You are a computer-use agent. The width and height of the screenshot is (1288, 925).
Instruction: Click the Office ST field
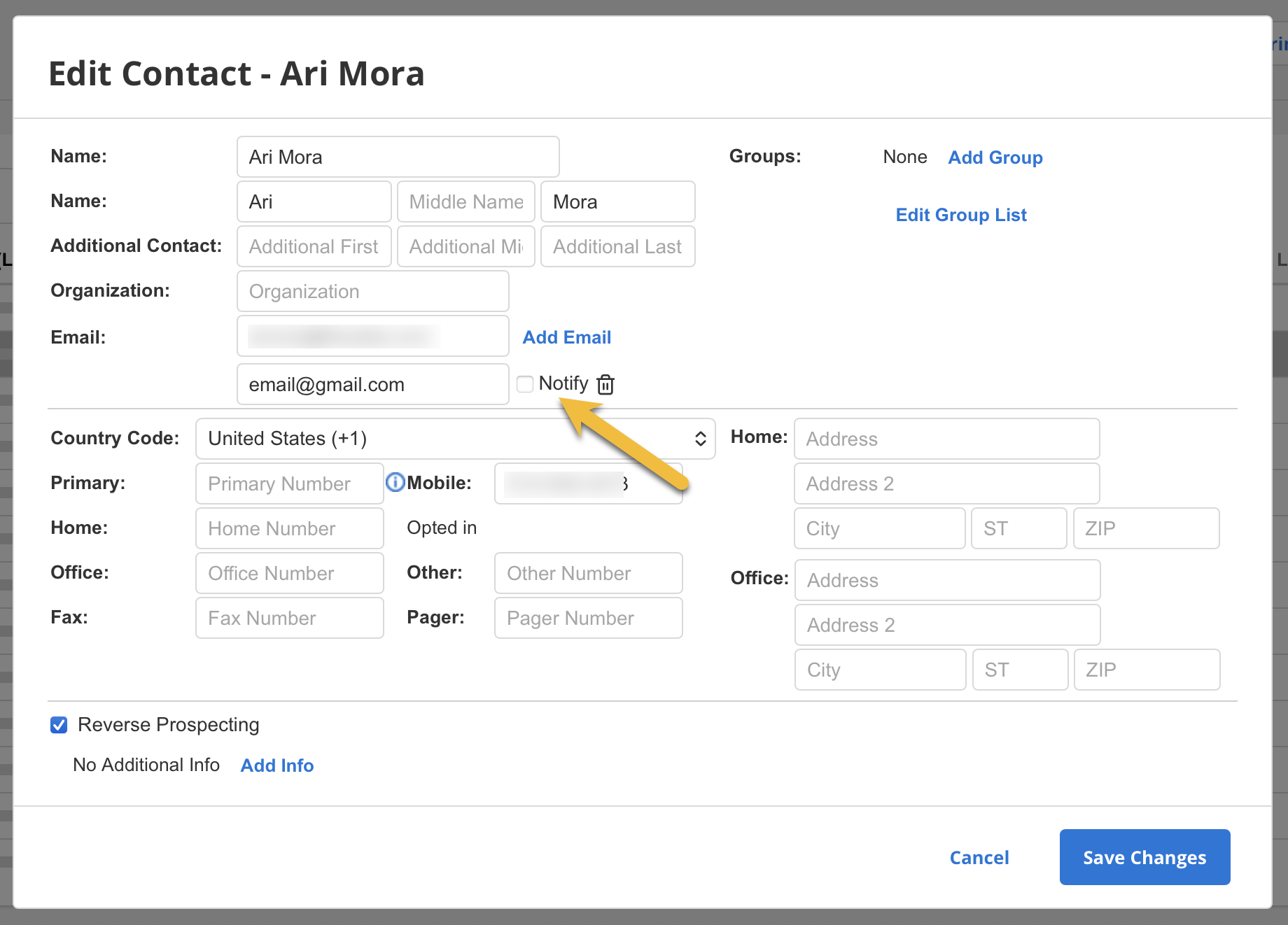pos(1021,670)
